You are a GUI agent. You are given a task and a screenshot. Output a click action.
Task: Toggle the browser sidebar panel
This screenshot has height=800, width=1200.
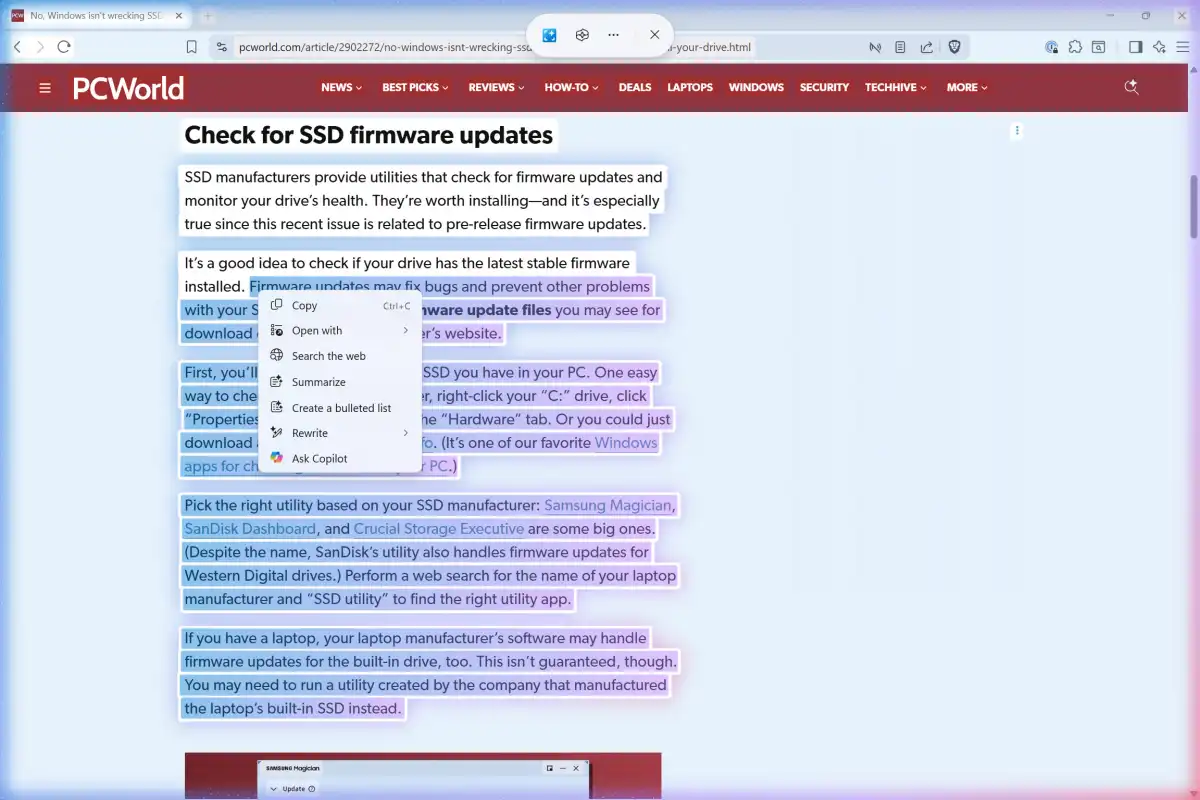(1135, 47)
